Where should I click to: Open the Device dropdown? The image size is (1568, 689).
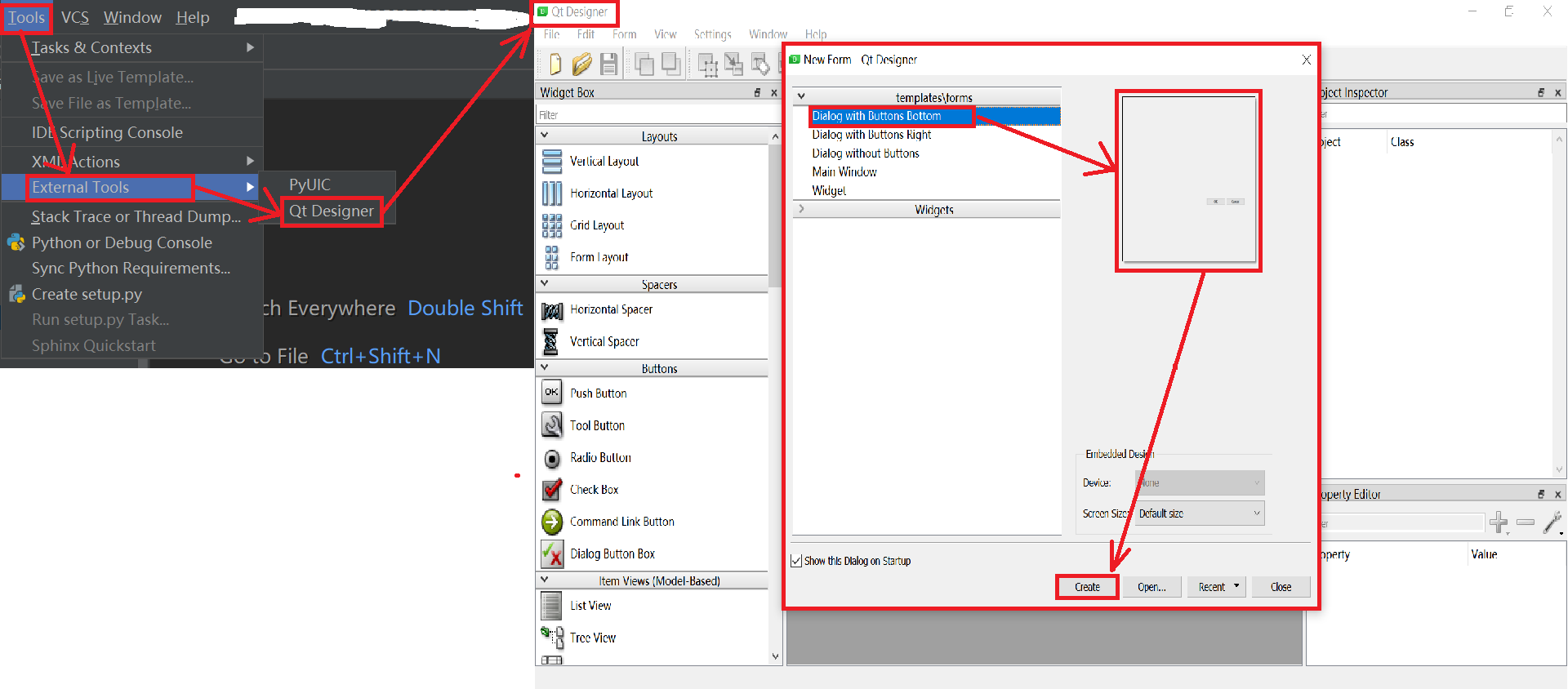(1200, 482)
